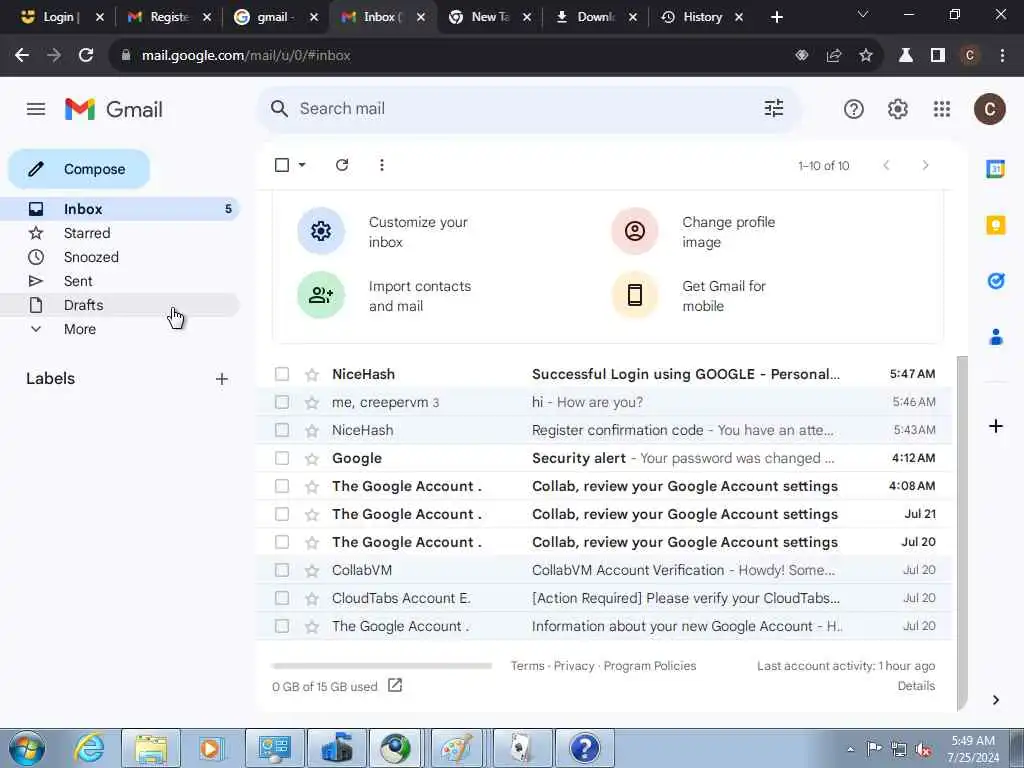
Task: Refresh the inbox with the reload icon
Action: pos(342,165)
